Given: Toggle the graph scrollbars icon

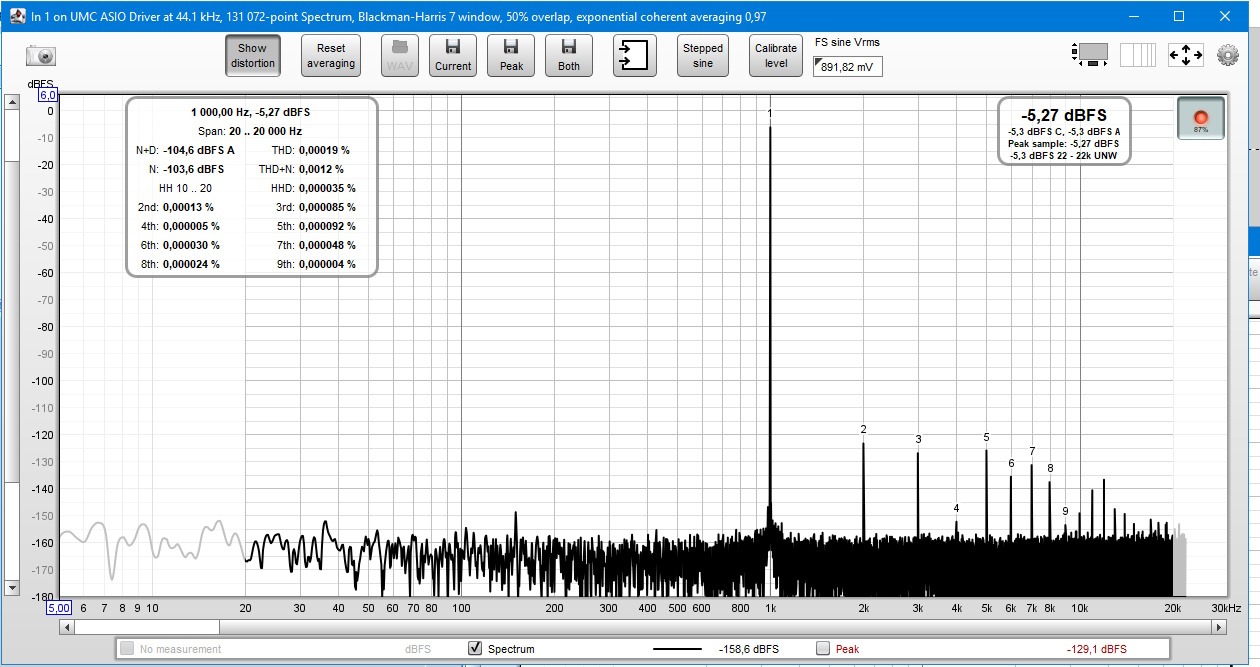Looking at the screenshot, I should (x=1090, y=55).
